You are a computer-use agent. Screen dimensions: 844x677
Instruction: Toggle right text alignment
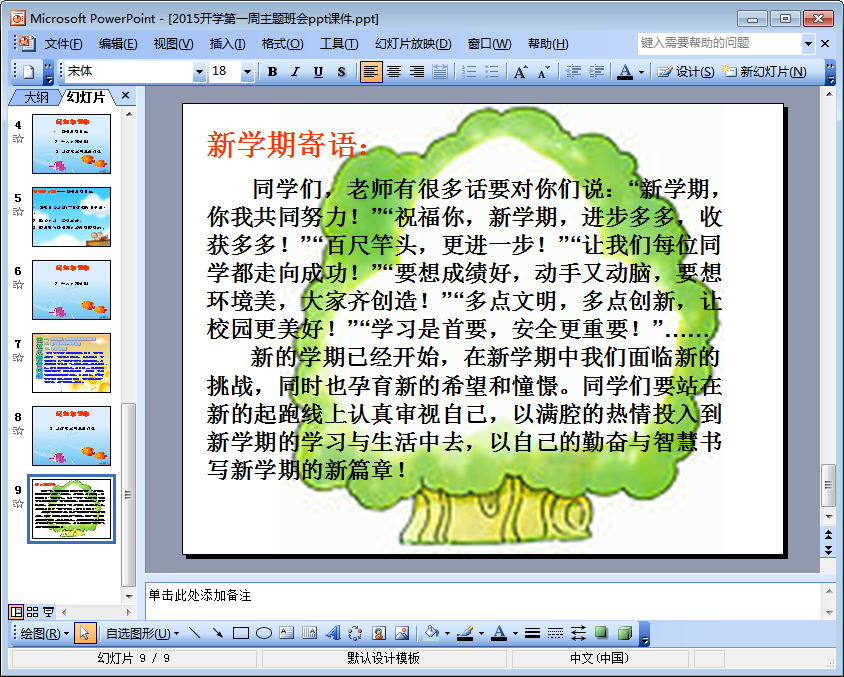click(417, 72)
